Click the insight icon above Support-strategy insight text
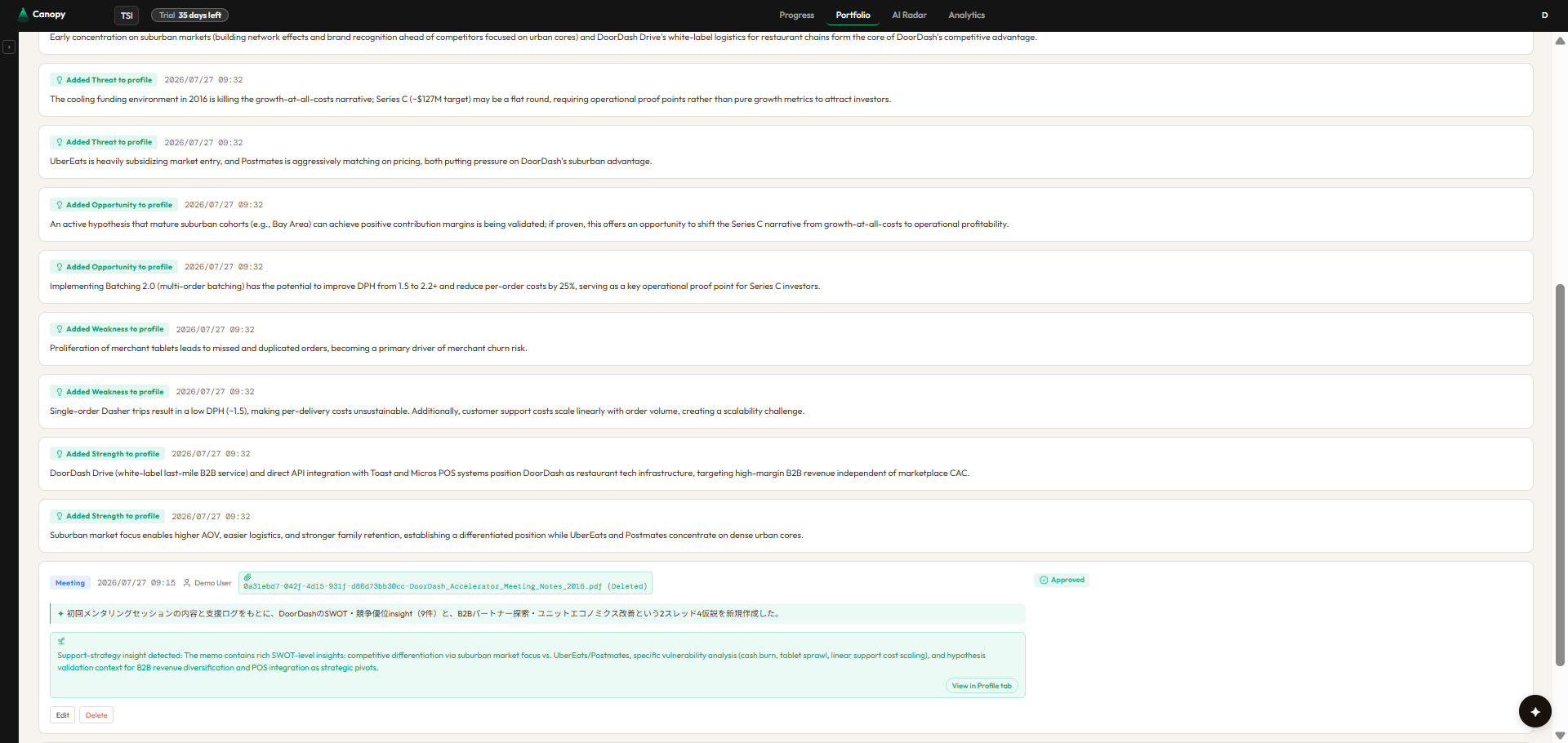The width and height of the screenshot is (1568, 743). (61, 641)
